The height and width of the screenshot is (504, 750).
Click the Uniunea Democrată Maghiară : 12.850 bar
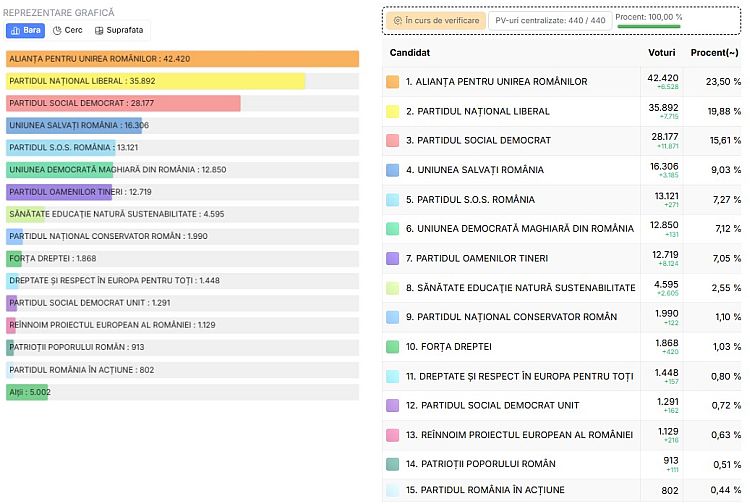pos(59,170)
